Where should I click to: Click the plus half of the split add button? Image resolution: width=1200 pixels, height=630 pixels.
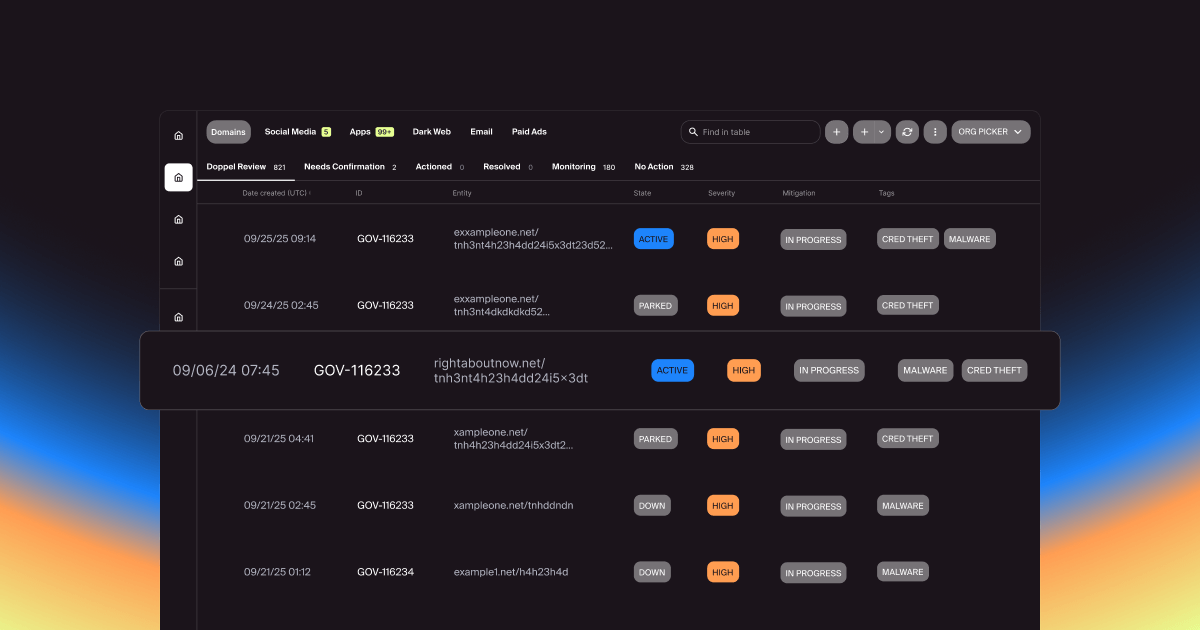point(864,132)
